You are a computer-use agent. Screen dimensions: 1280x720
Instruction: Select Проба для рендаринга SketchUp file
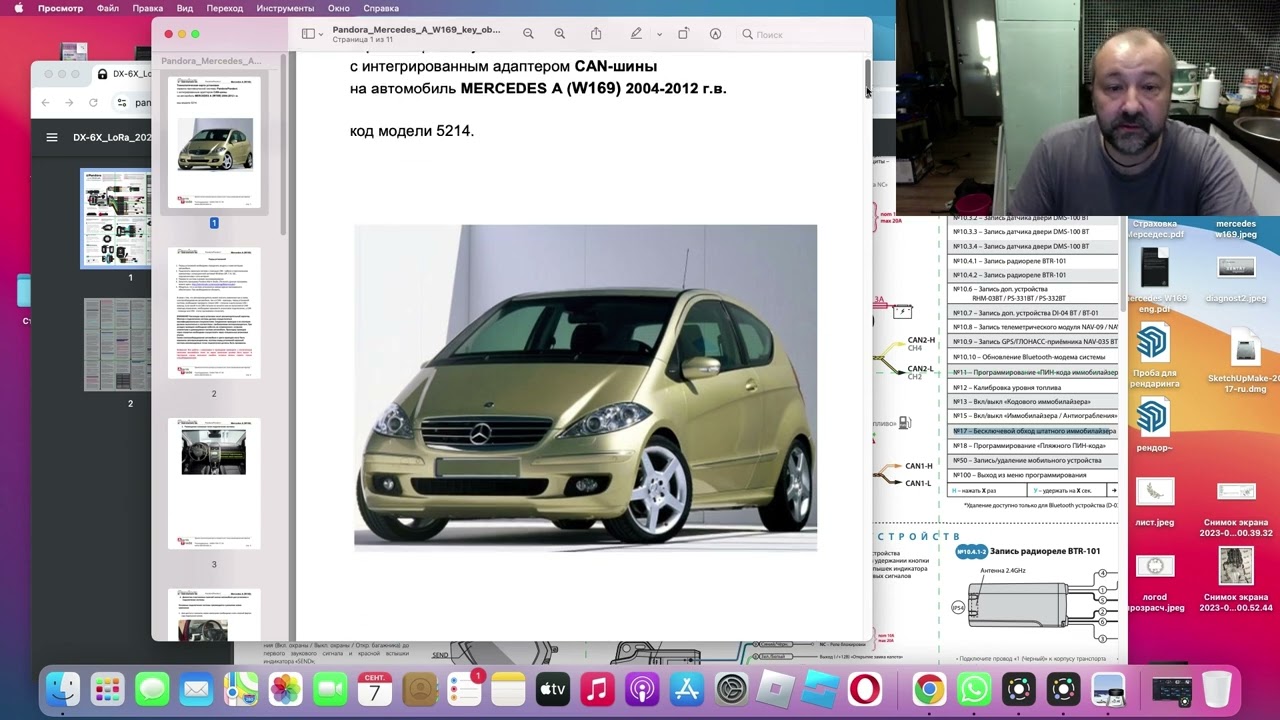[x=1155, y=357]
